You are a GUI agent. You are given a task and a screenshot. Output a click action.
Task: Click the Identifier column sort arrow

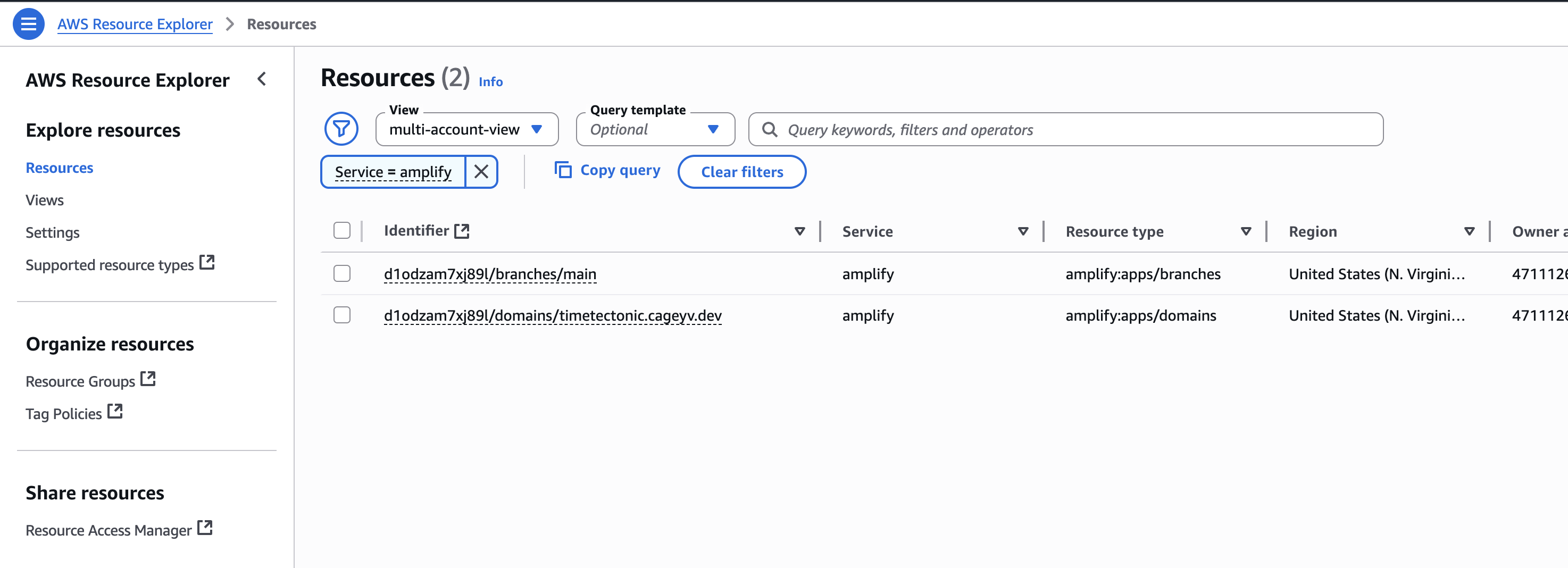point(799,231)
